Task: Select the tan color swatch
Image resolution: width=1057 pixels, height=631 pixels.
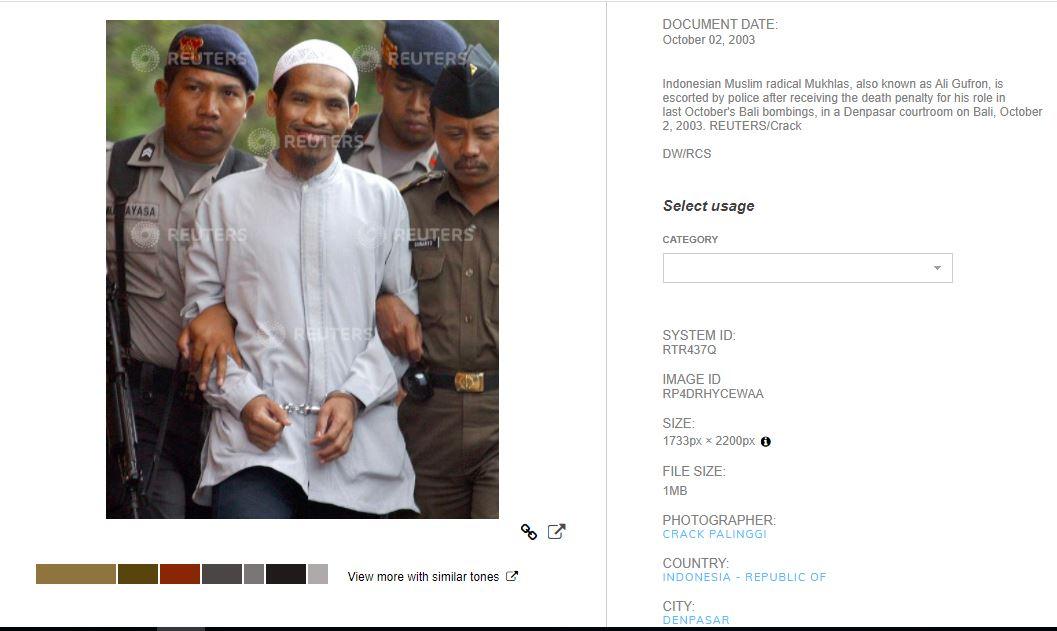Action: (76, 574)
